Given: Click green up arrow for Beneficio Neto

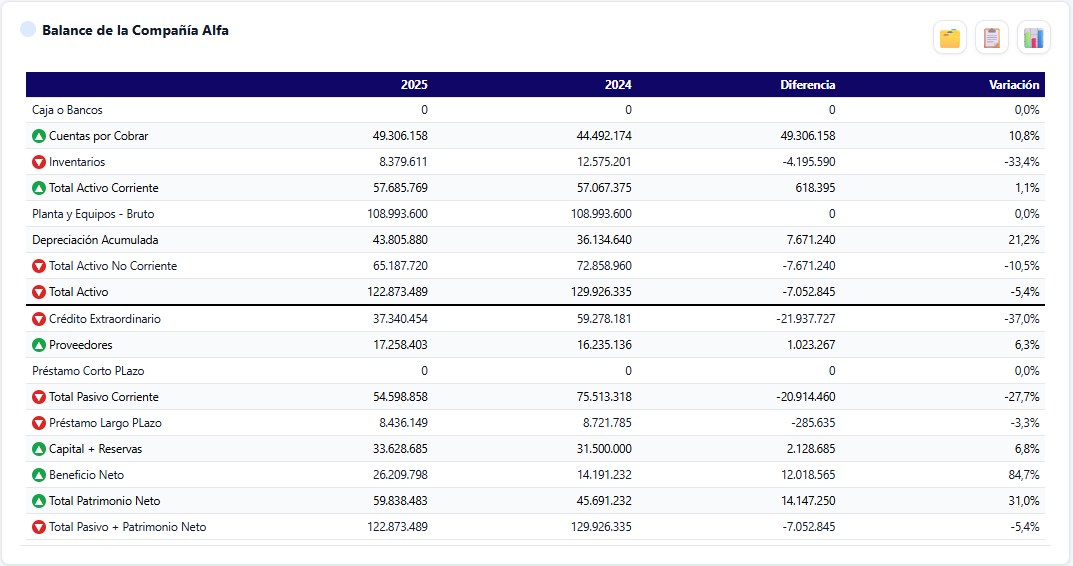Looking at the screenshot, I should tap(39, 475).
